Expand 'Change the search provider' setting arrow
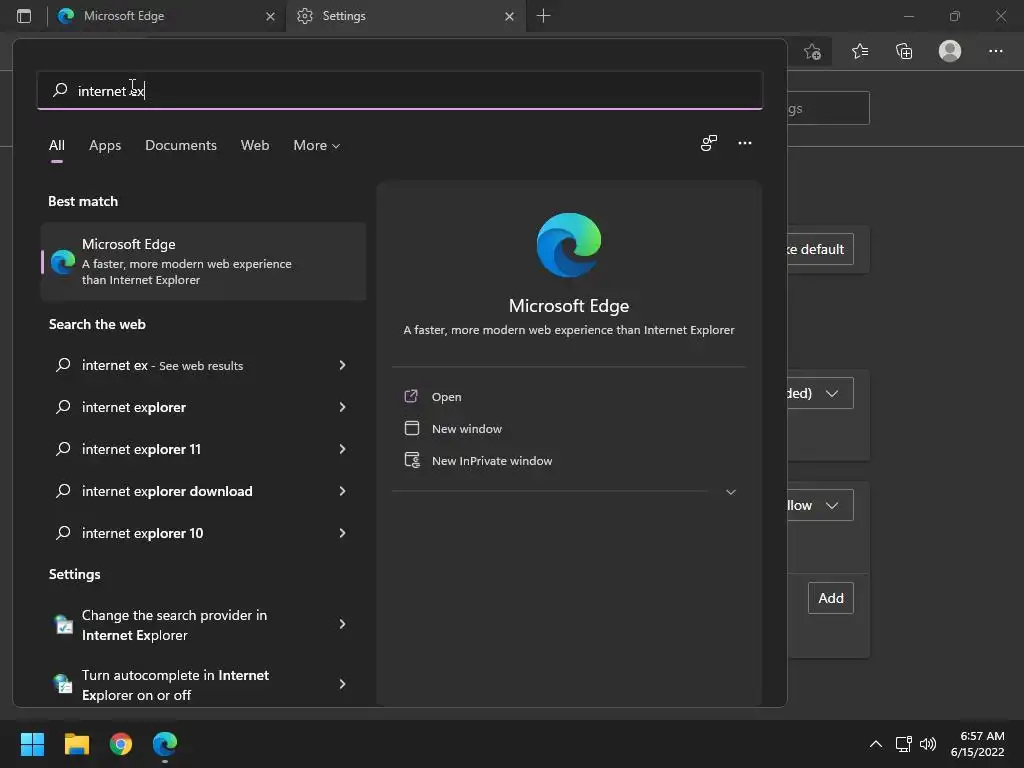This screenshot has width=1024, height=768. tap(342, 624)
